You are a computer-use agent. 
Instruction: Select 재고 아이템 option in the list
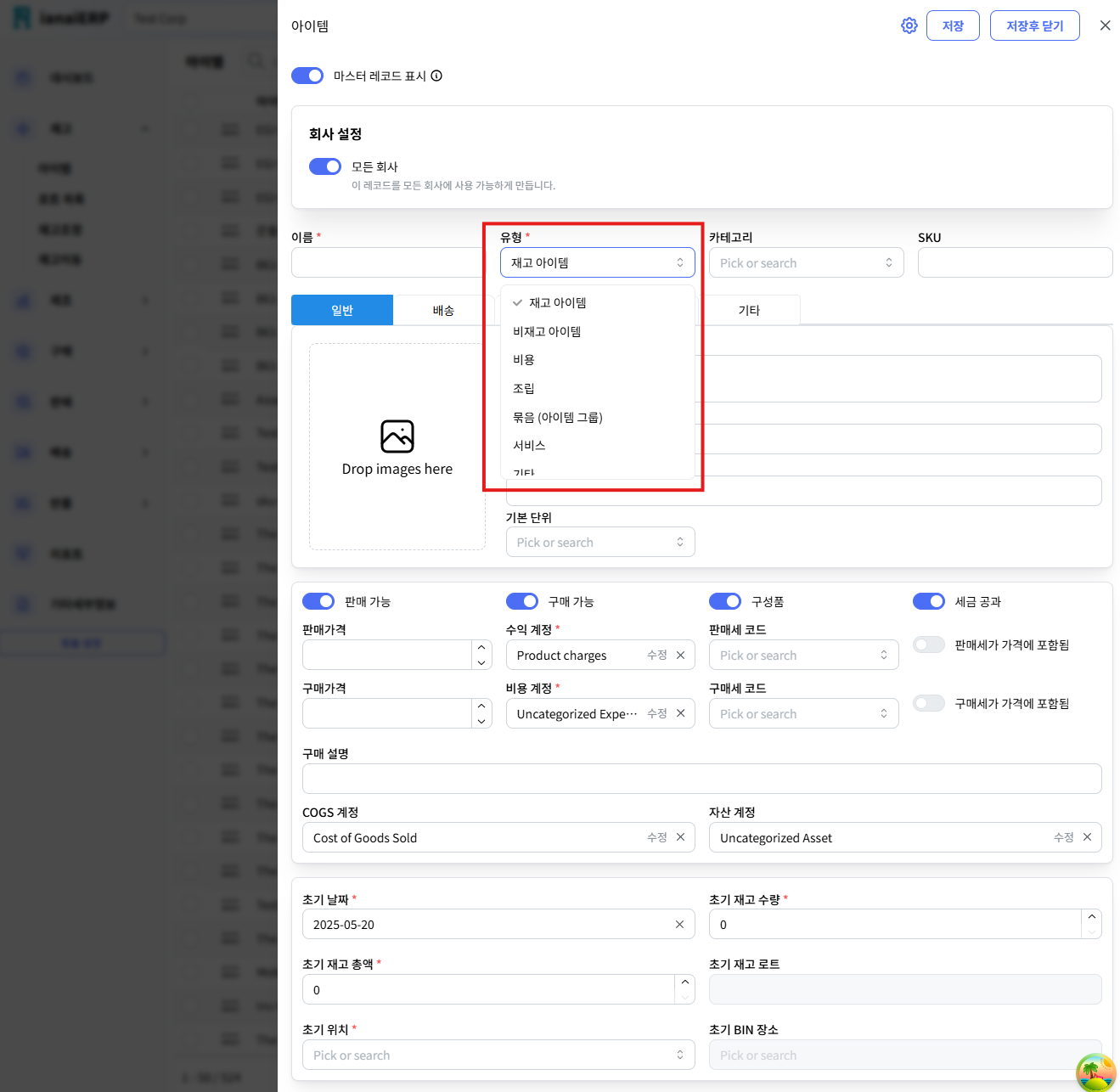[598, 302]
